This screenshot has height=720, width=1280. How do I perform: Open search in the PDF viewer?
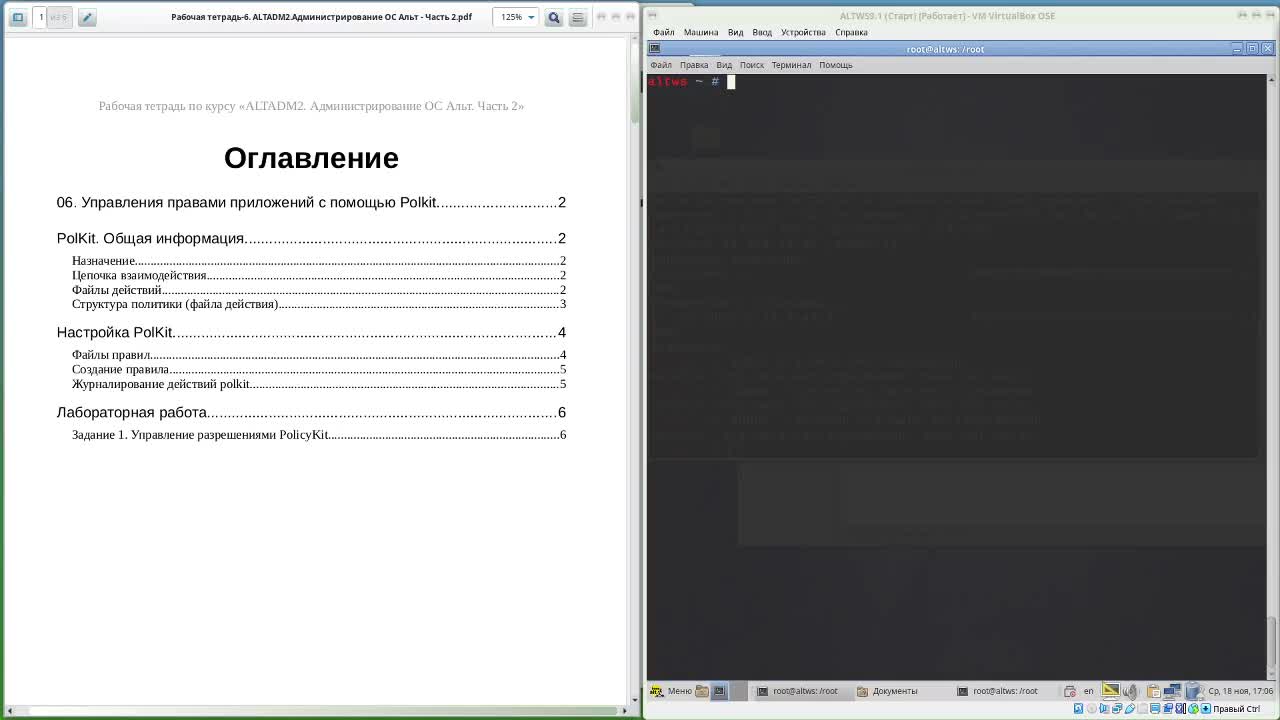[553, 17]
